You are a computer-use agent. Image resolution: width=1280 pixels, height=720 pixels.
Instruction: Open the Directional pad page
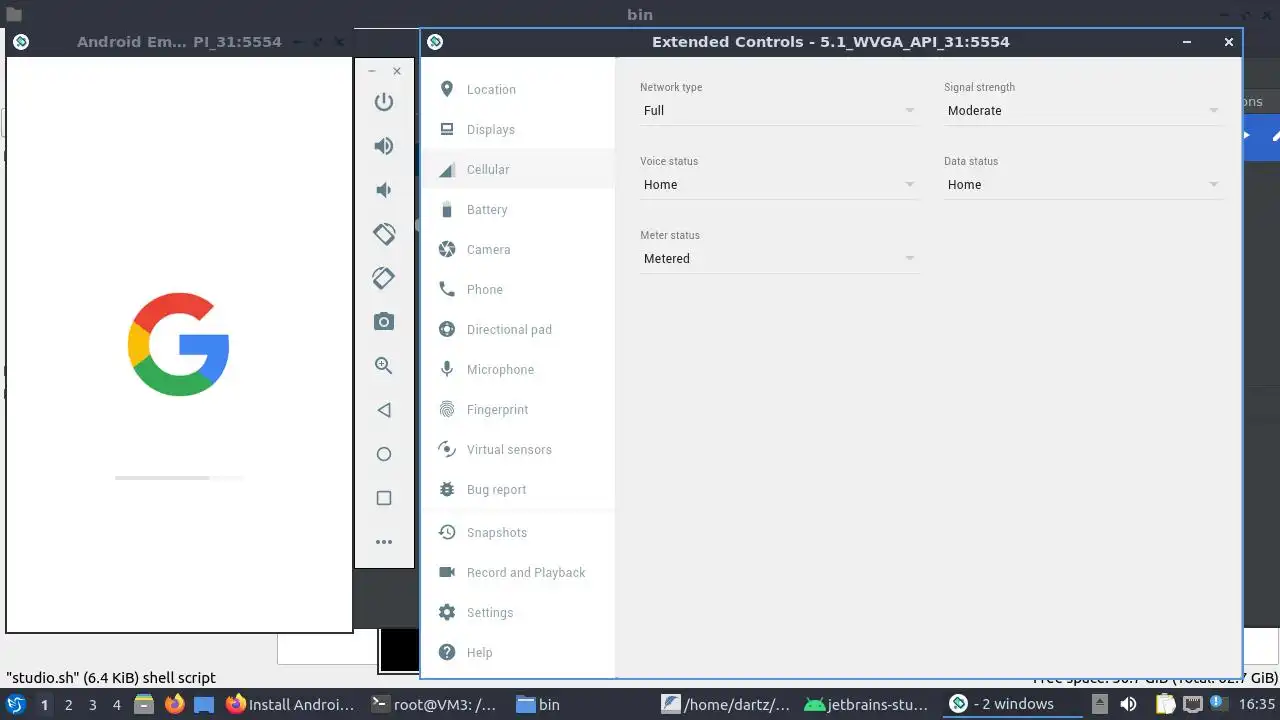[518, 329]
